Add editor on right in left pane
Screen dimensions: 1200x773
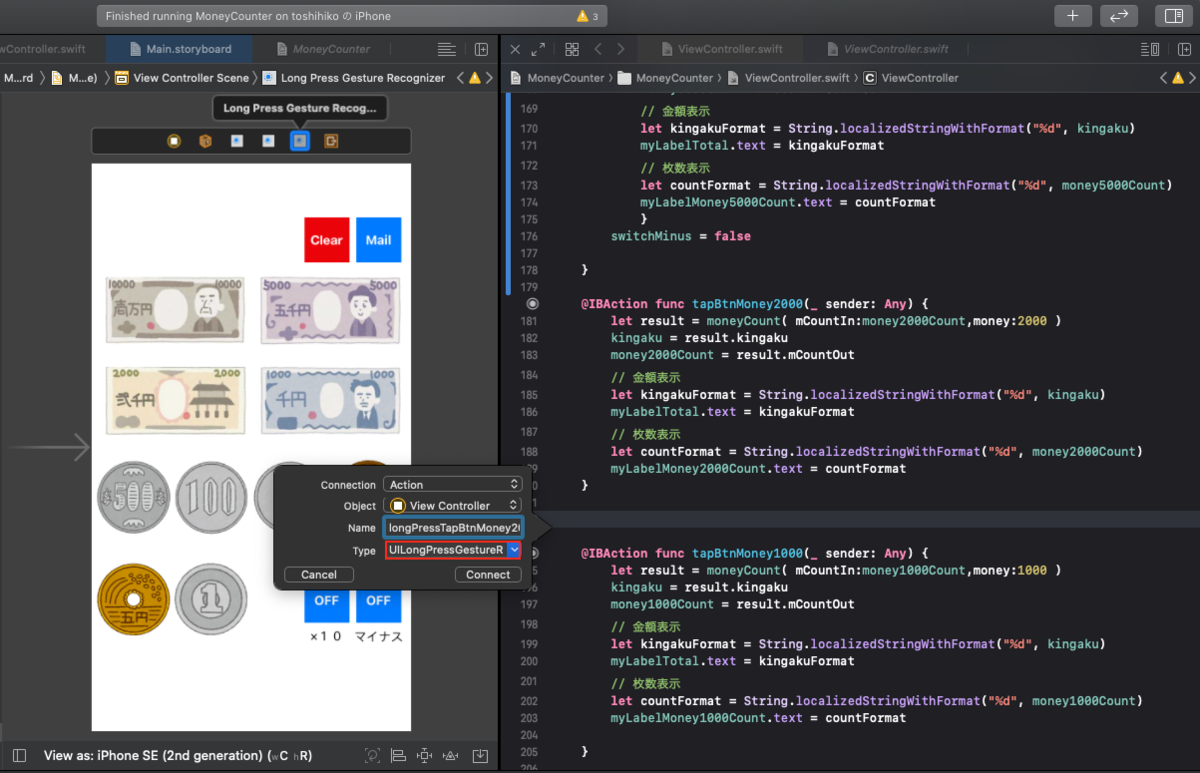coord(481,49)
